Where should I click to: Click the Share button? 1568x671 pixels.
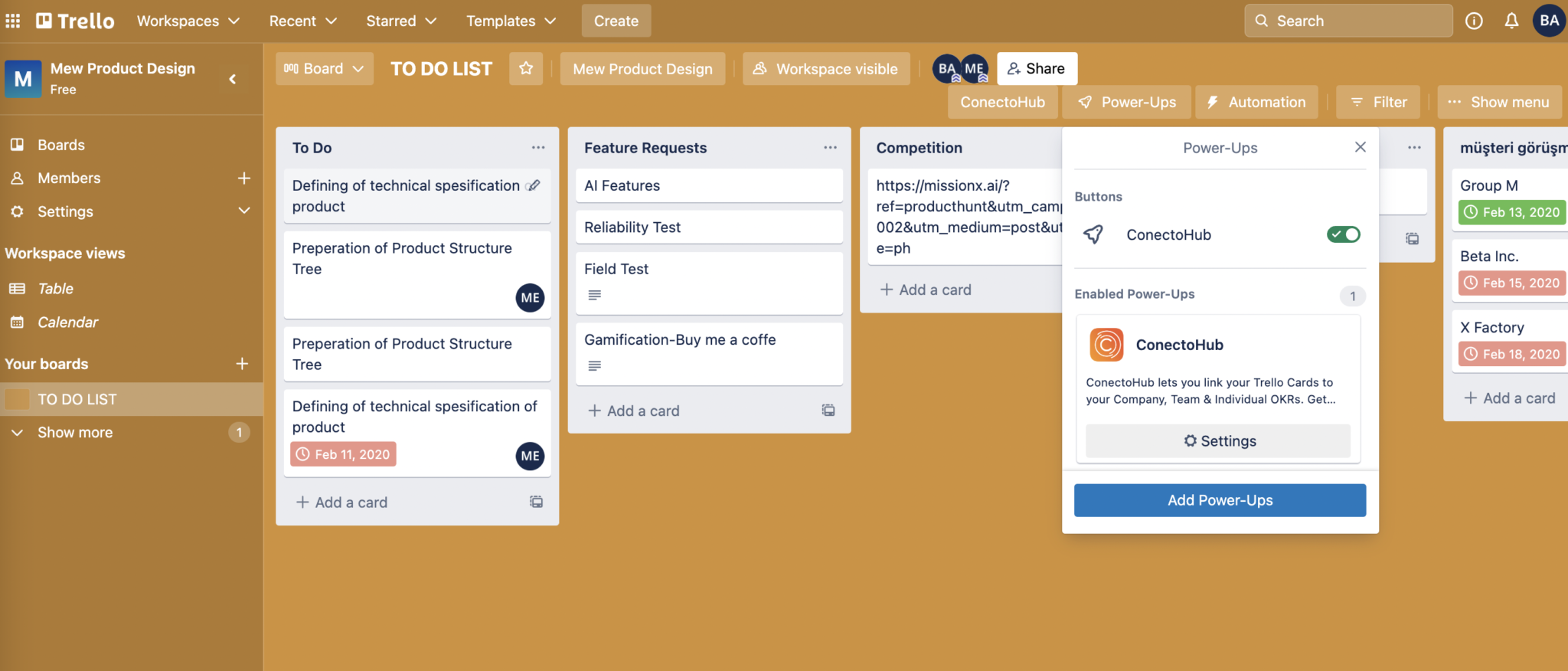(1037, 68)
